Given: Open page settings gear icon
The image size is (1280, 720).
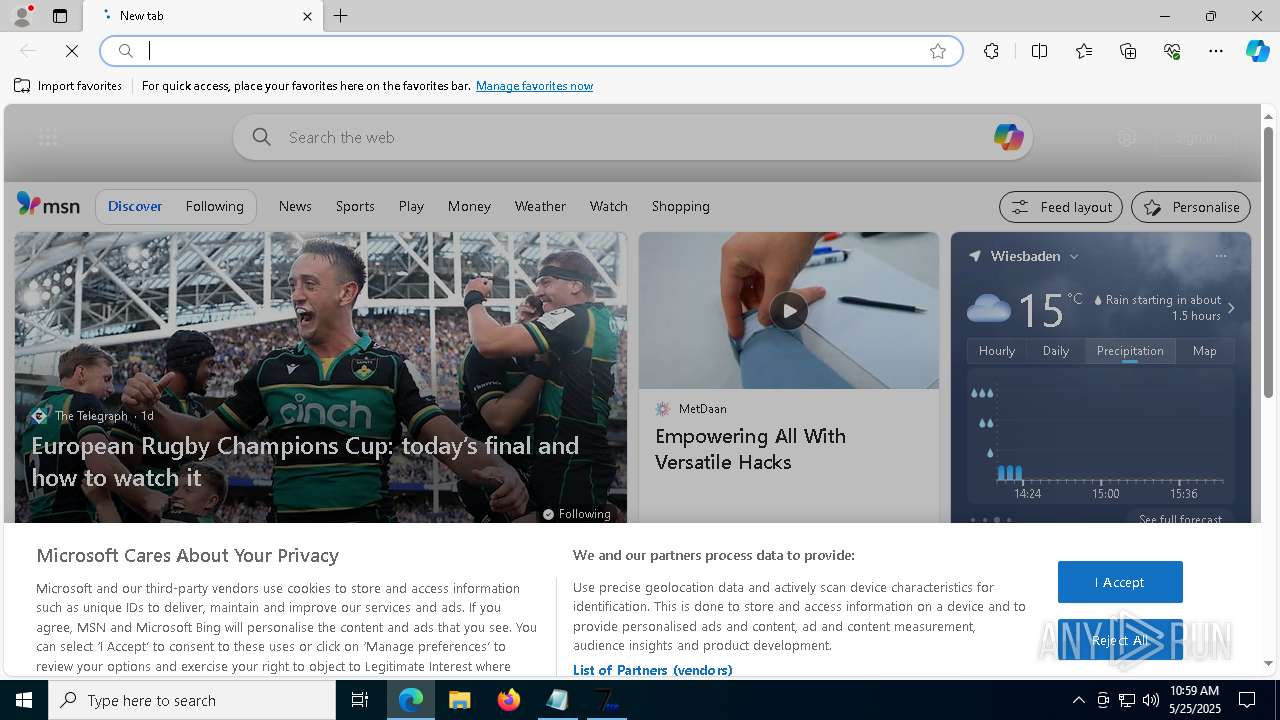Looking at the screenshot, I should (x=1127, y=138).
